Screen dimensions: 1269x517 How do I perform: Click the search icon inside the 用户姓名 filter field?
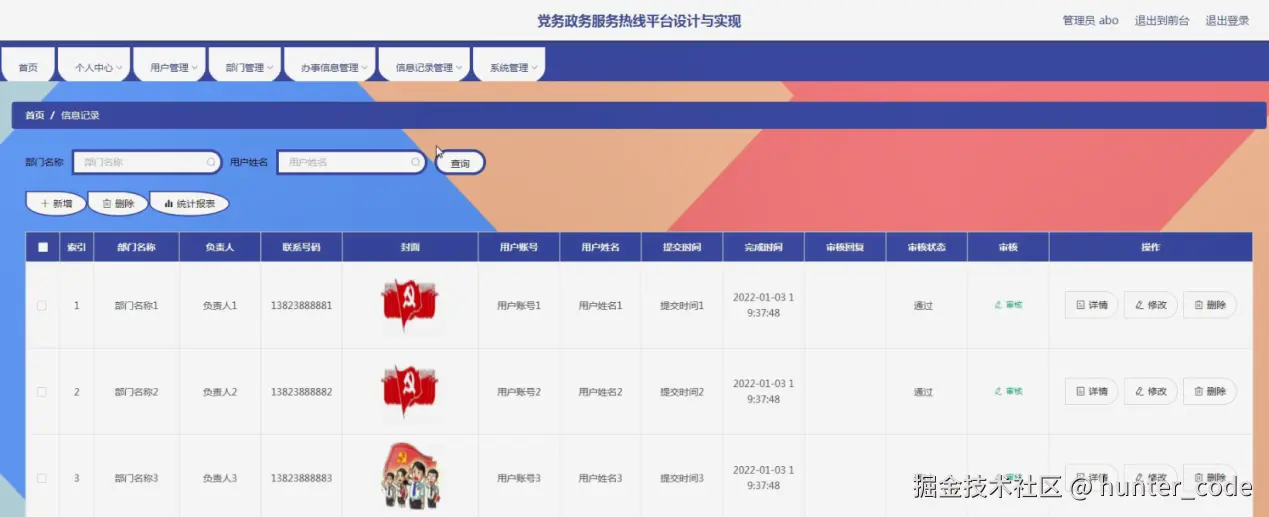tap(416, 162)
